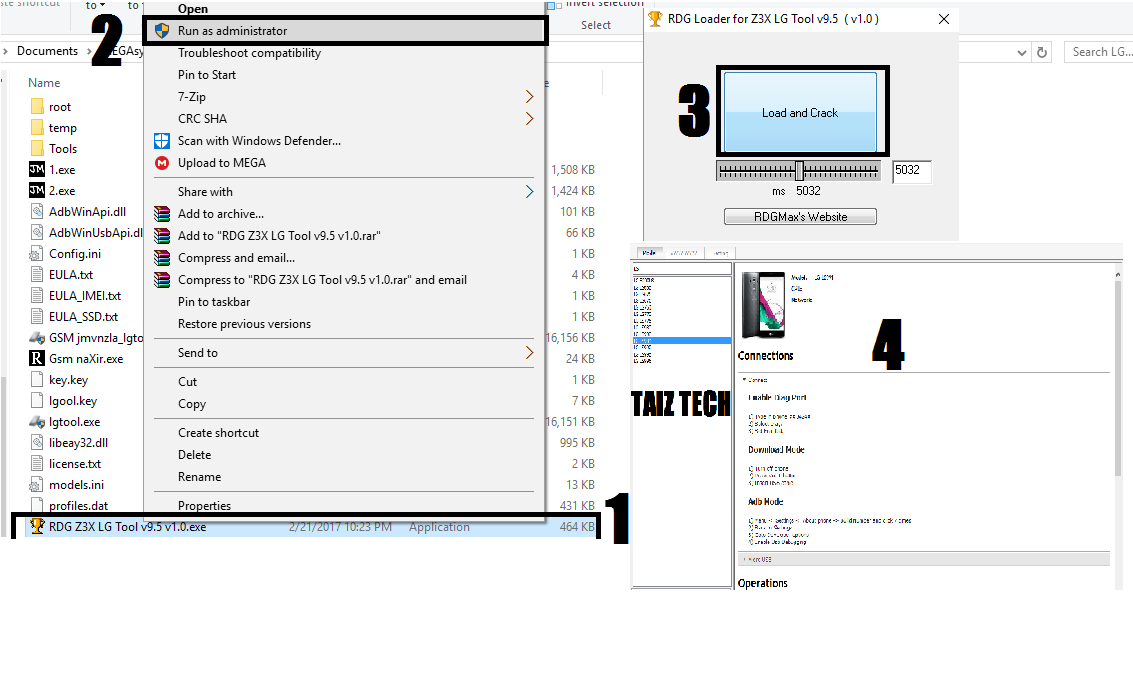Click the MEGA upload icon
The height and width of the screenshot is (684, 1133).
[x=162, y=163]
